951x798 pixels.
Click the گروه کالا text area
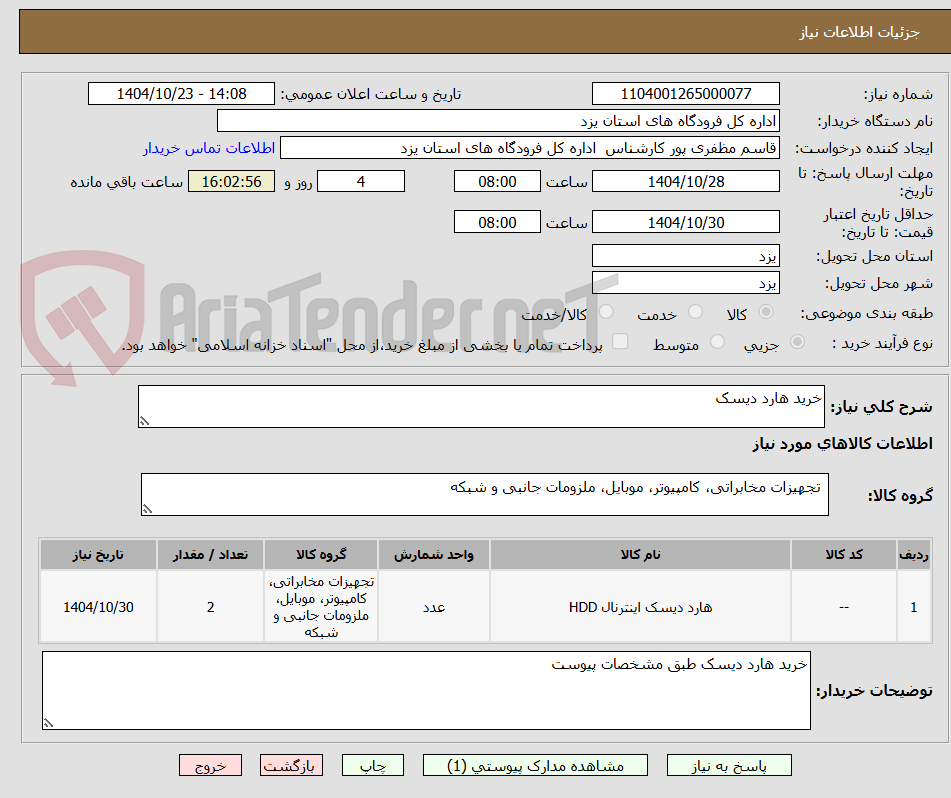pyautogui.click(x=485, y=494)
